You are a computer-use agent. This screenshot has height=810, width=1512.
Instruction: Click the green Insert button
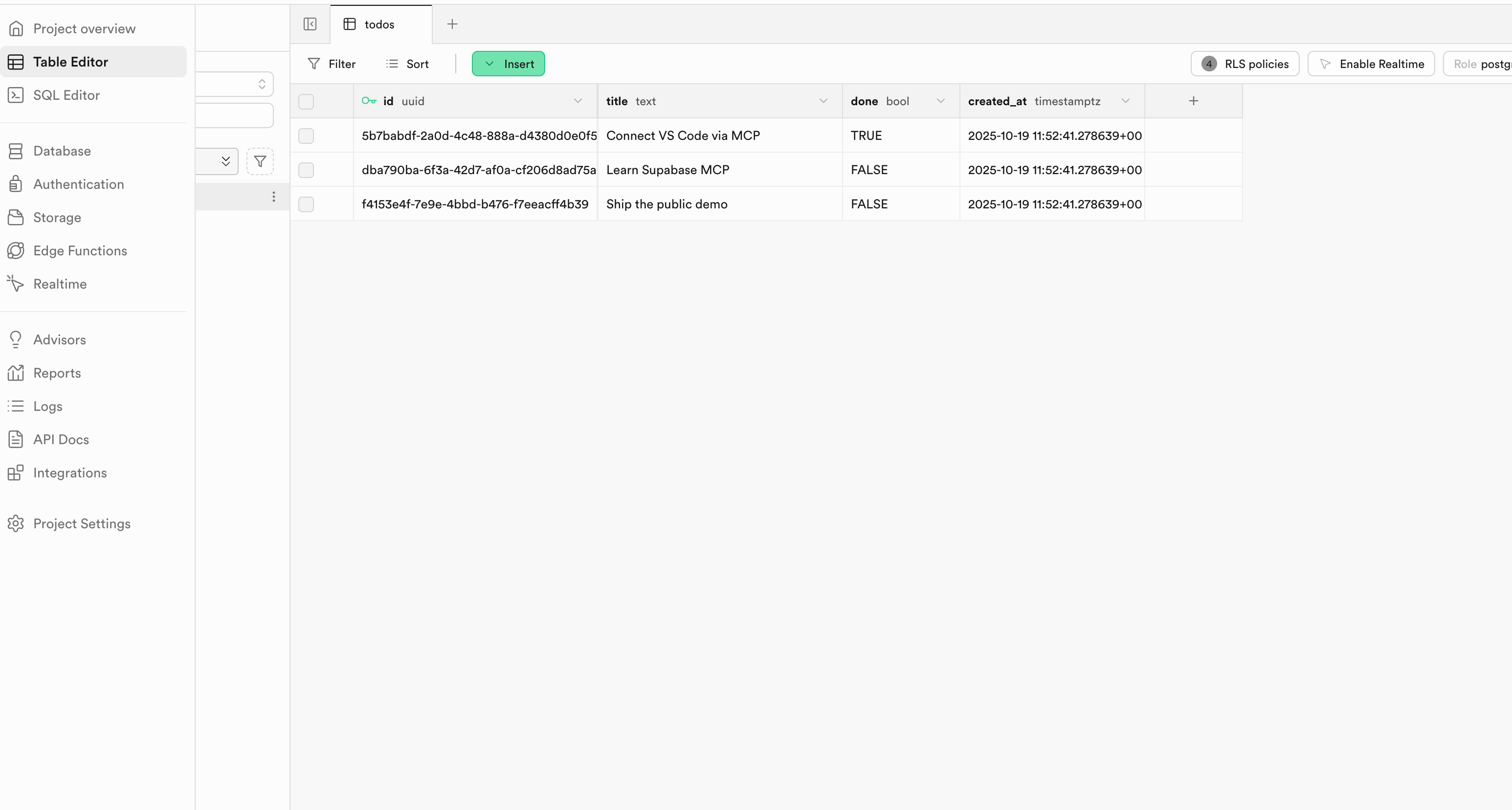pos(508,64)
